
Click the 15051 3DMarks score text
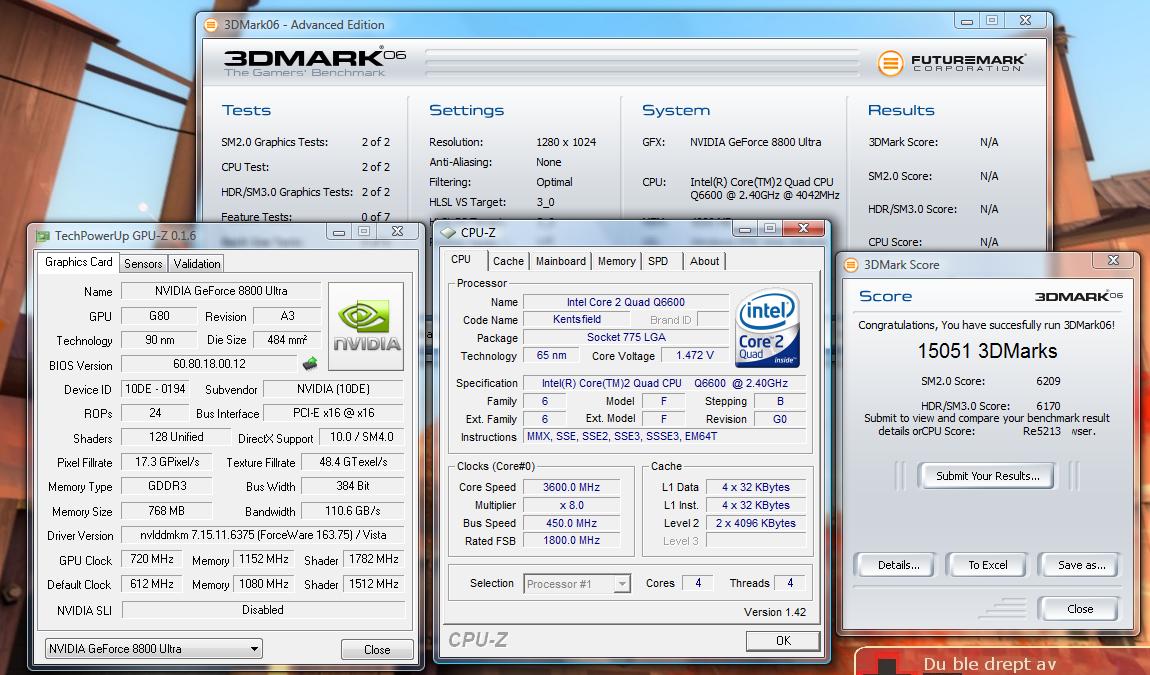click(987, 351)
